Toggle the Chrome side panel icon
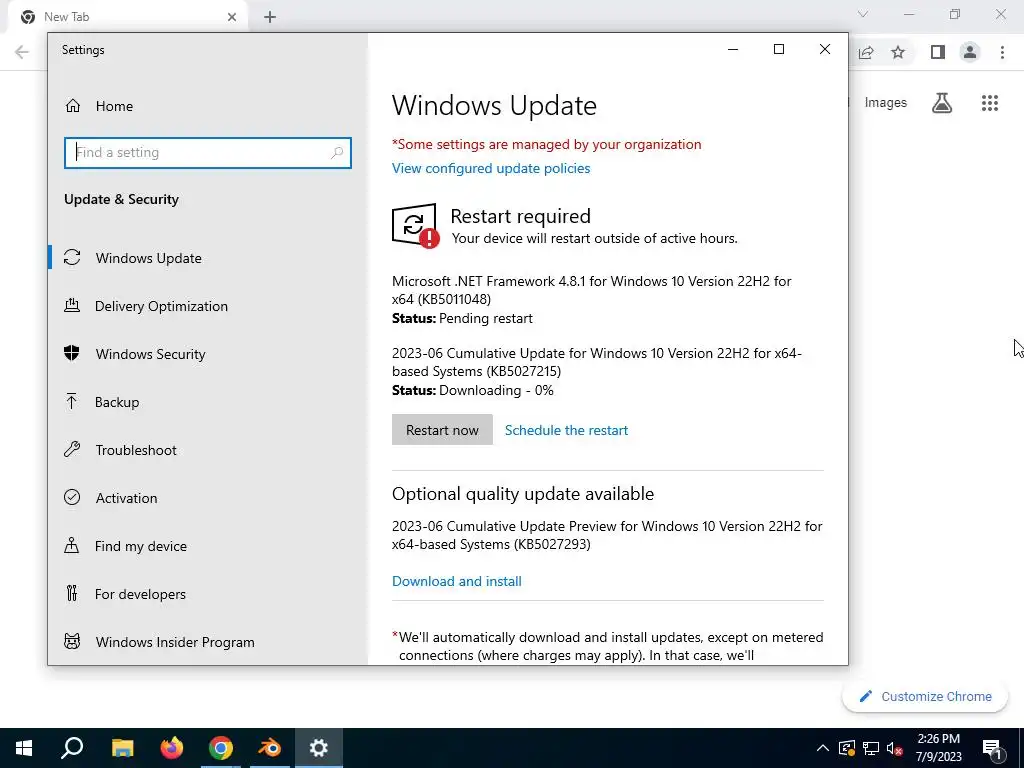Image resolution: width=1024 pixels, height=768 pixels. [938, 52]
